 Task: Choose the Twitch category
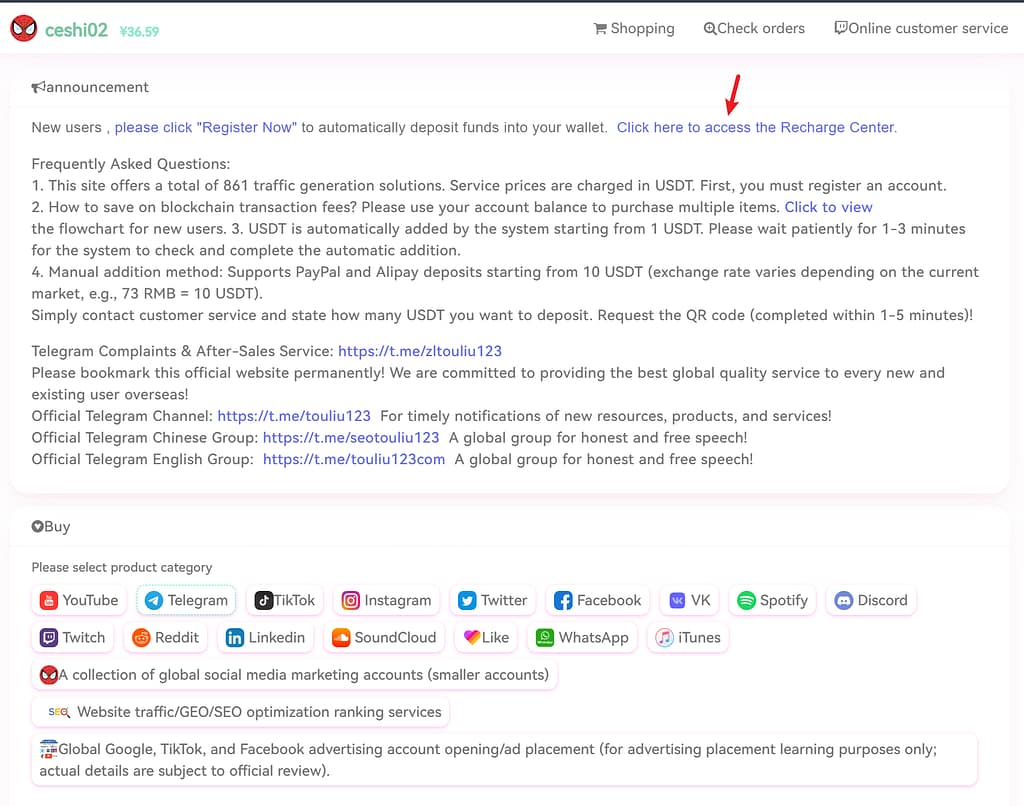click(72, 637)
